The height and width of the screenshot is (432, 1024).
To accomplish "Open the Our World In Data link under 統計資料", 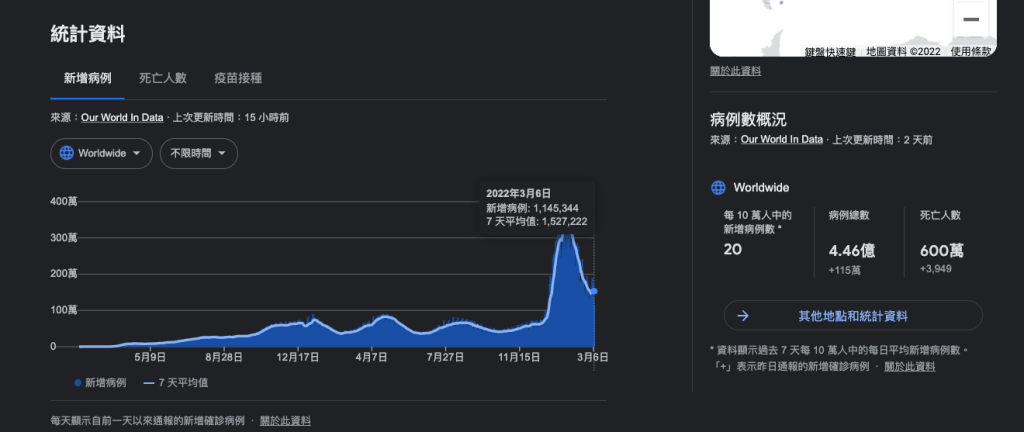I will 122,117.
